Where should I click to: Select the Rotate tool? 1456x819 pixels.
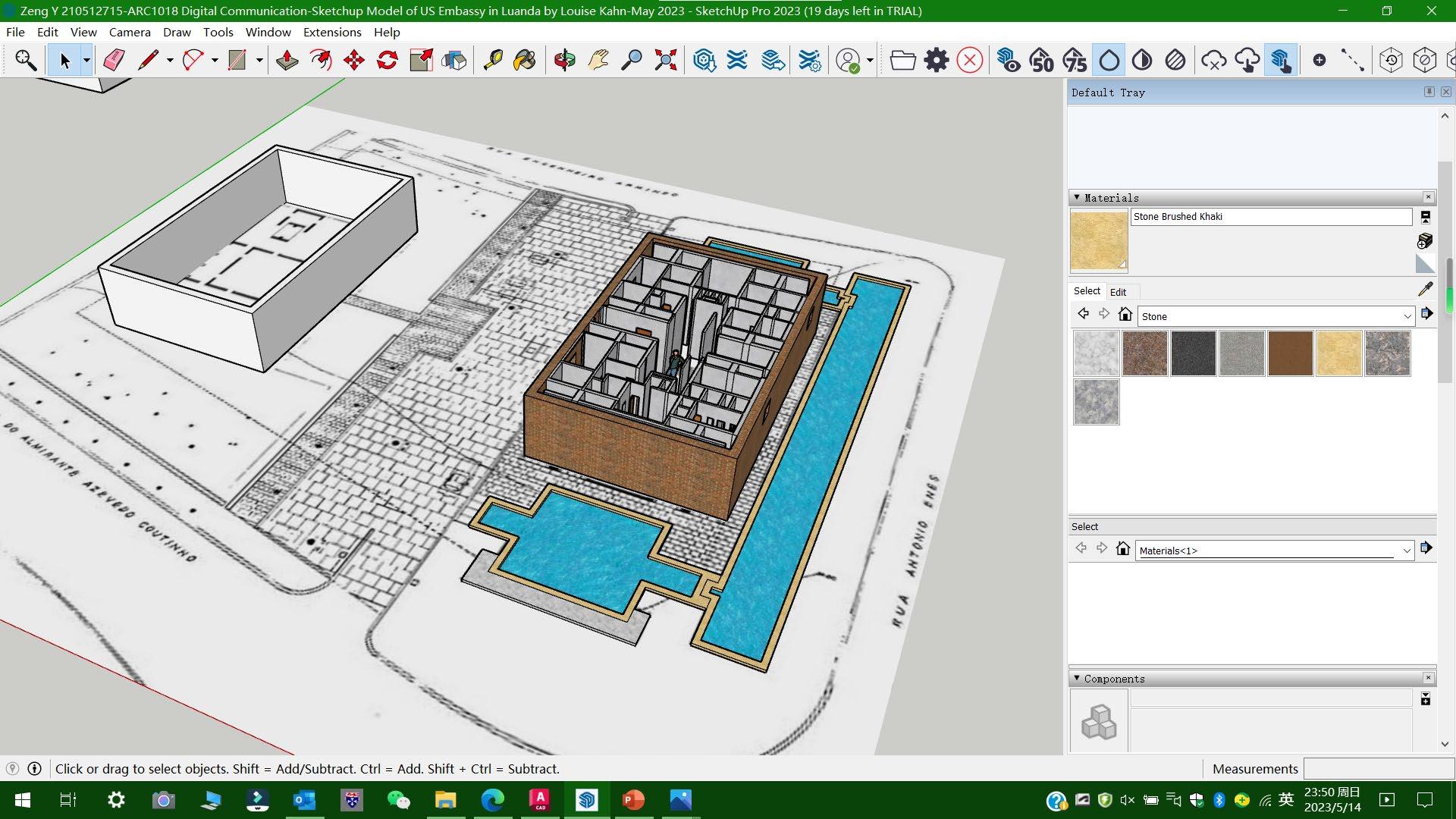pyautogui.click(x=387, y=60)
